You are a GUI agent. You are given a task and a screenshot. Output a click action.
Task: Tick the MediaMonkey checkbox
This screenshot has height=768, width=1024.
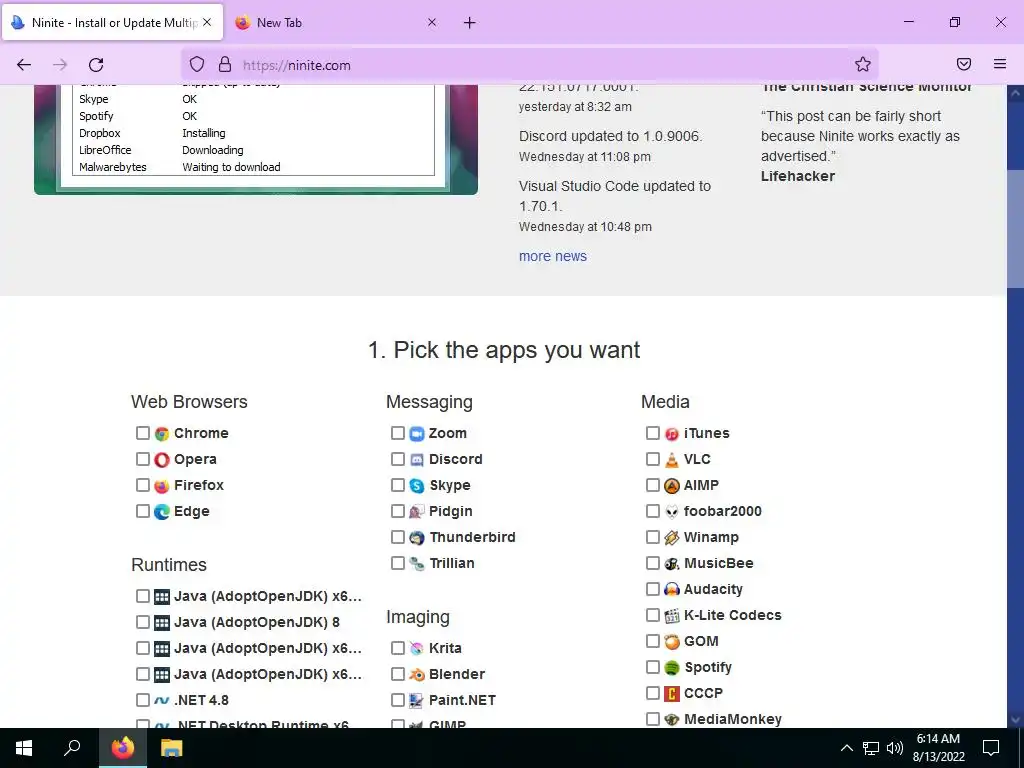[652, 718]
